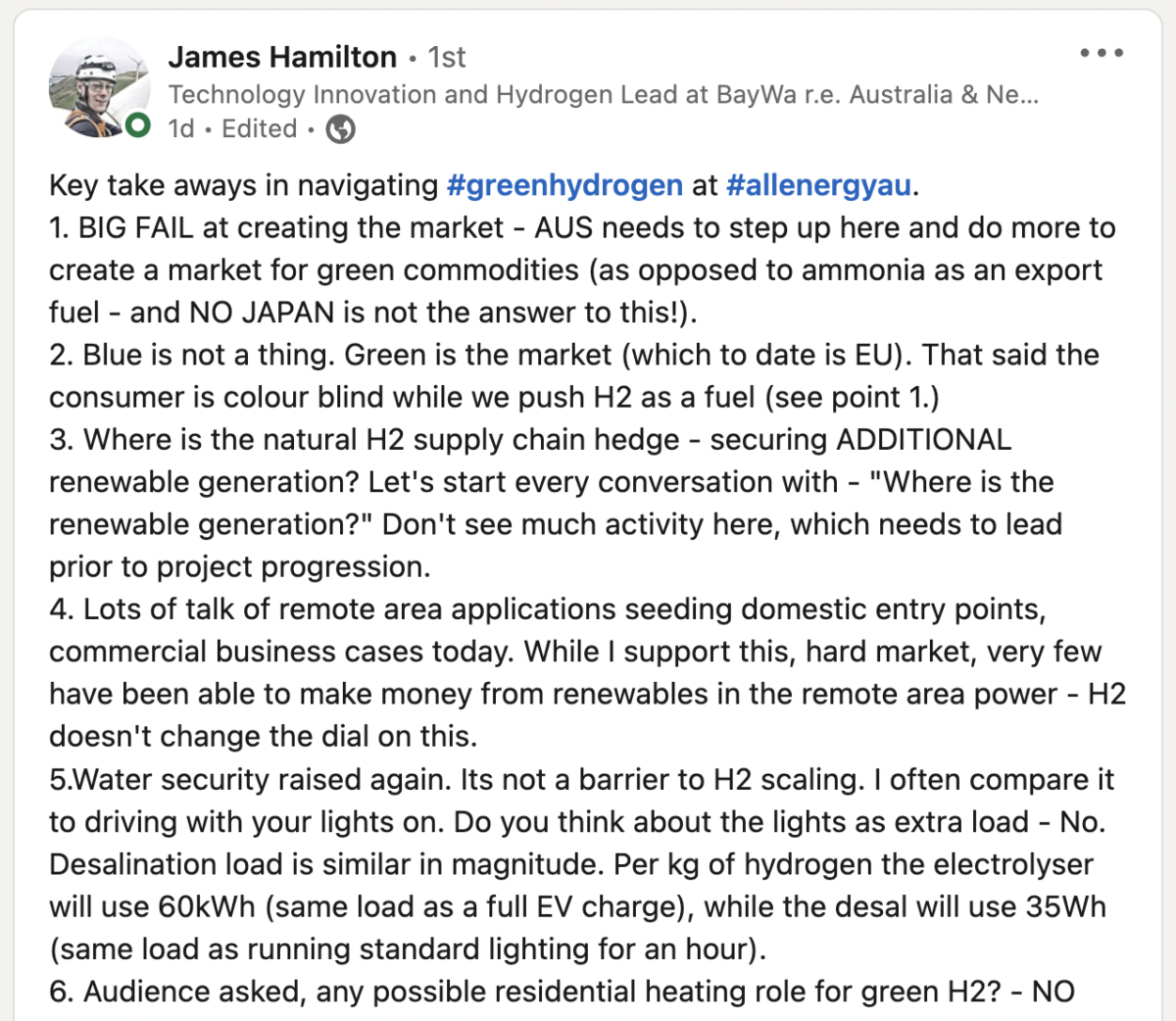Follow the #greenhydrogen hashtag
Image resolution: width=1176 pixels, height=1021 pixels.
click(x=564, y=185)
